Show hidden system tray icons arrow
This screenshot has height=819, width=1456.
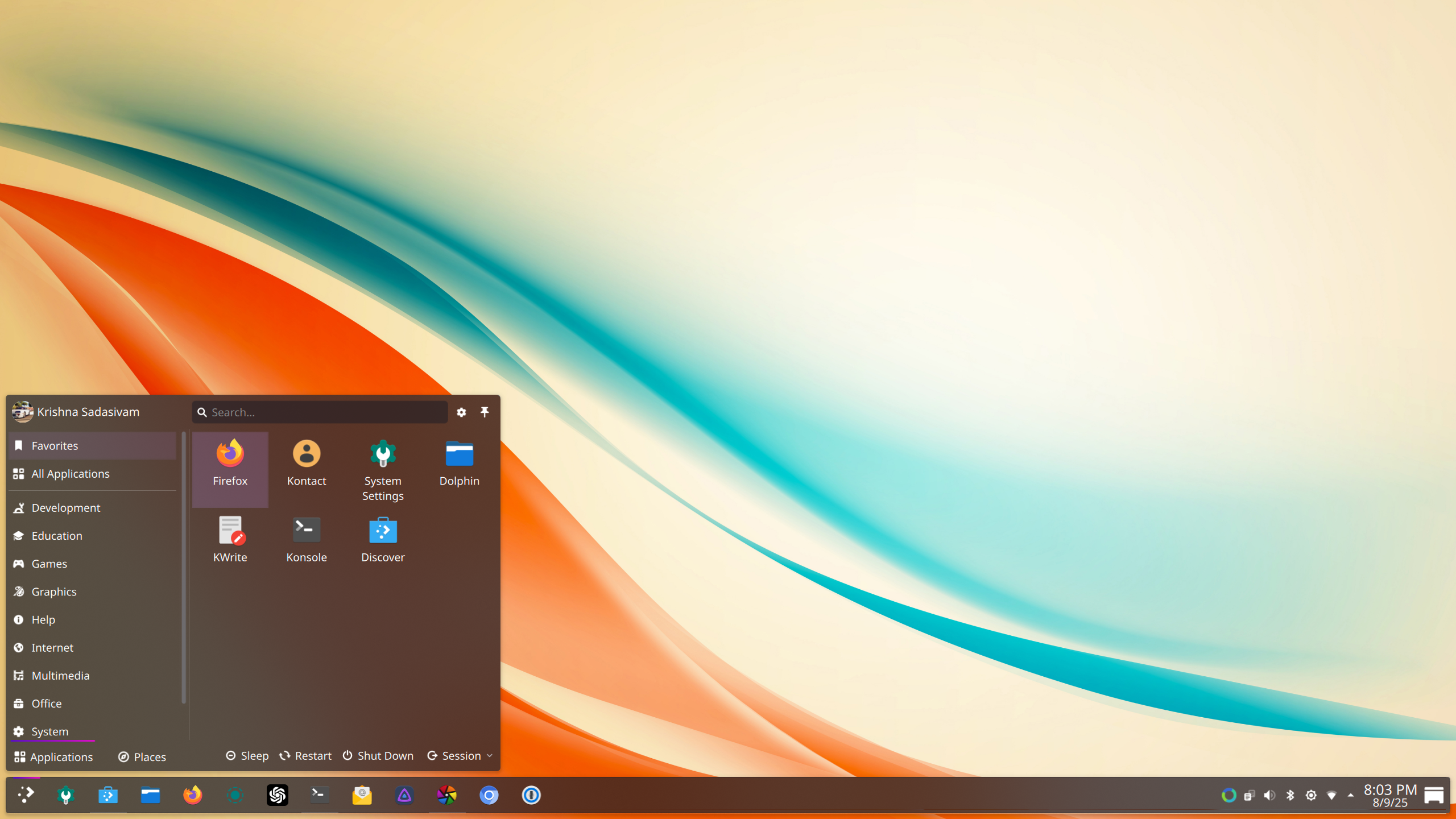pyautogui.click(x=1351, y=795)
